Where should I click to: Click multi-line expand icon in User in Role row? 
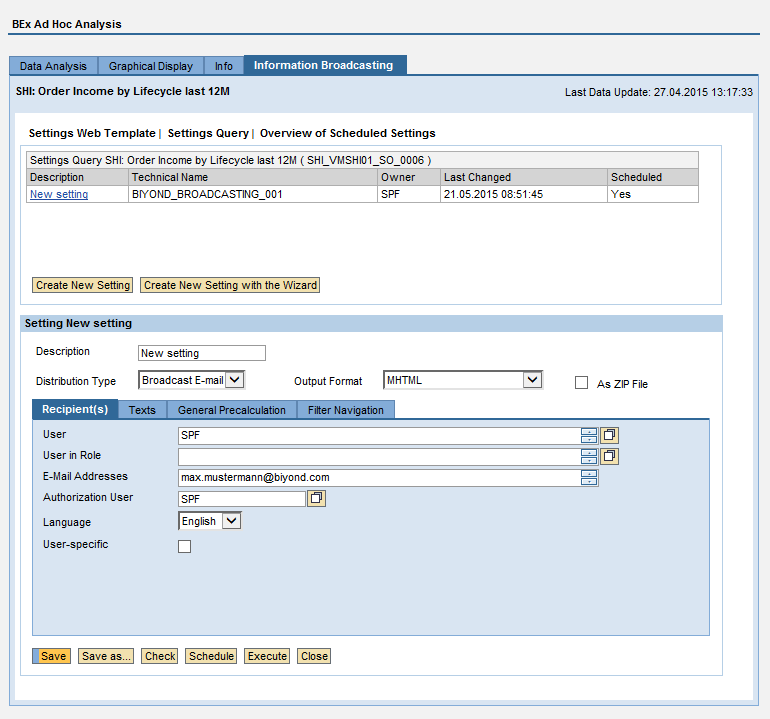coord(589,456)
